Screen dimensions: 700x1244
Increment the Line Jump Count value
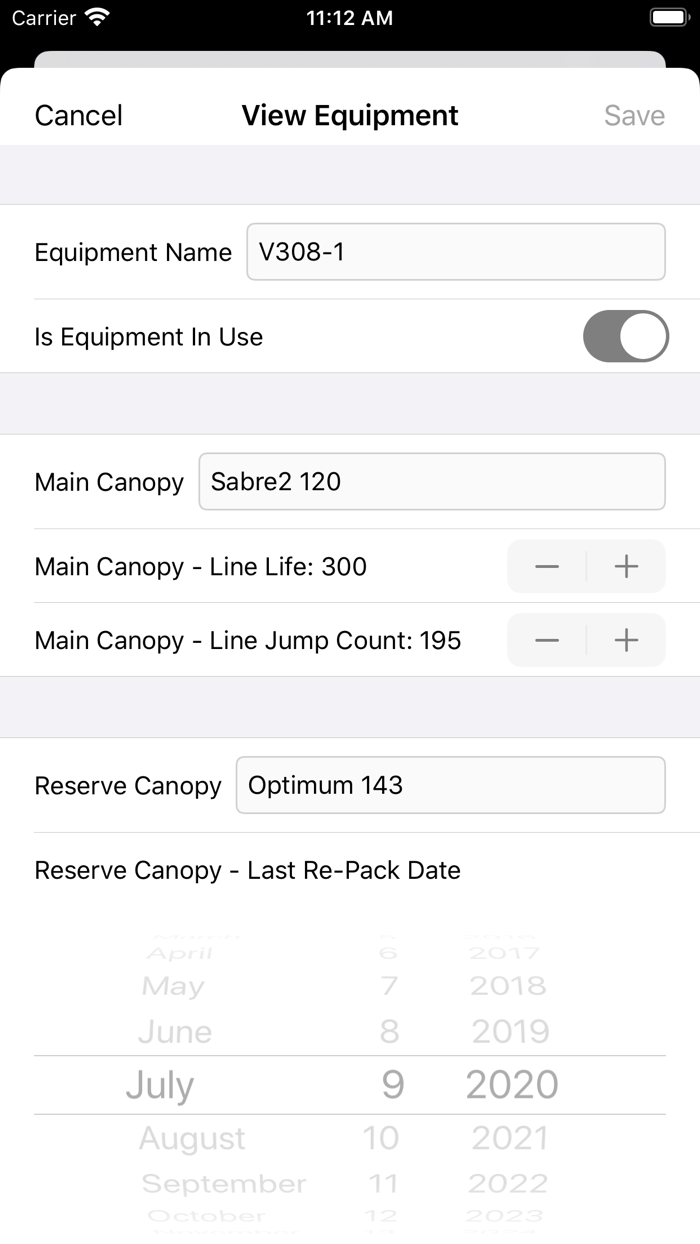[626, 640]
